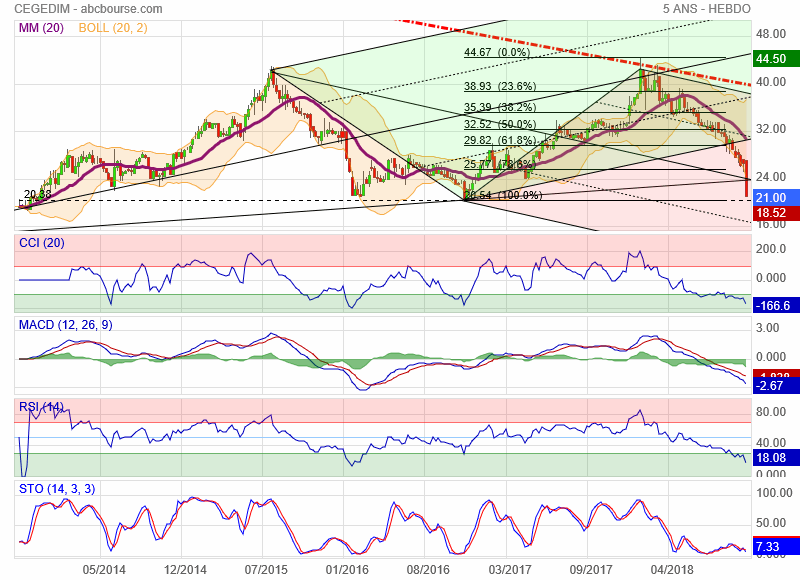The width and height of the screenshot is (800, 580).
Task: Click the 08/2016 date label
Action: click(428, 569)
